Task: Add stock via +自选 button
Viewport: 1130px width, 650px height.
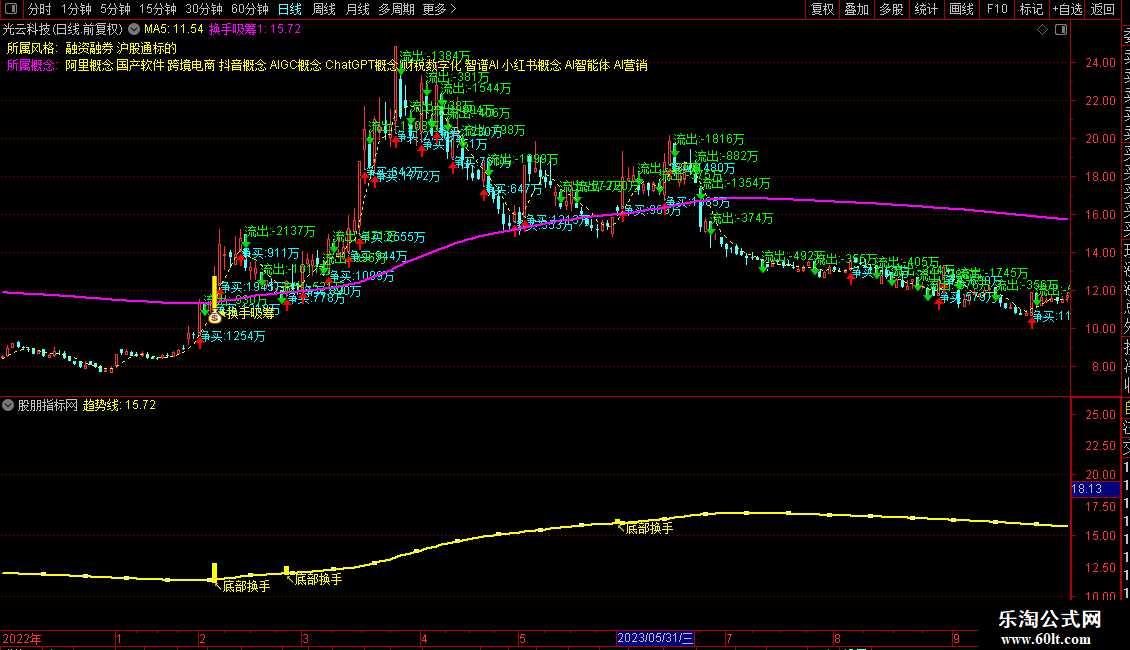Action: click(x=1068, y=9)
